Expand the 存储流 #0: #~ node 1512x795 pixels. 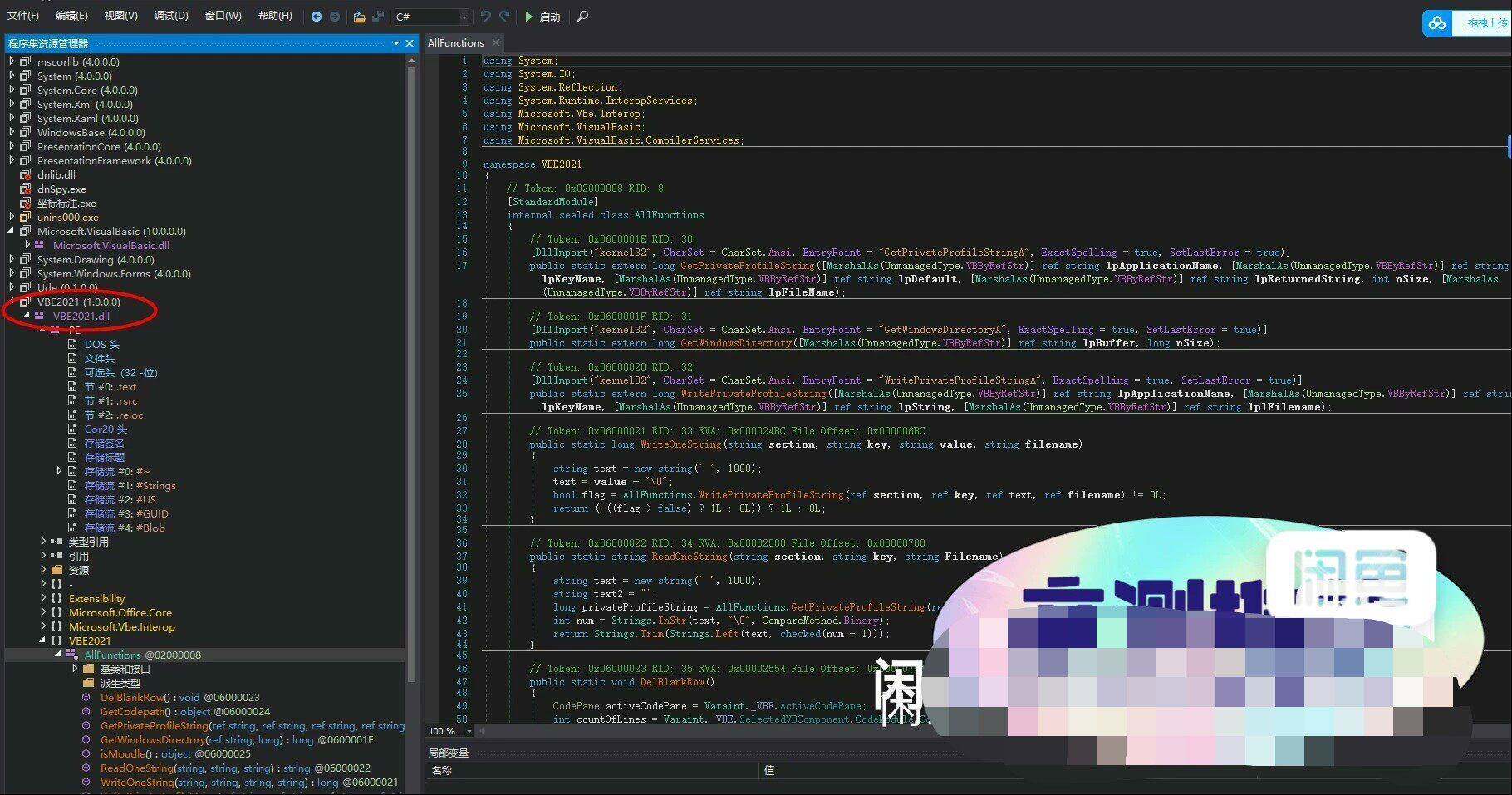point(59,471)
